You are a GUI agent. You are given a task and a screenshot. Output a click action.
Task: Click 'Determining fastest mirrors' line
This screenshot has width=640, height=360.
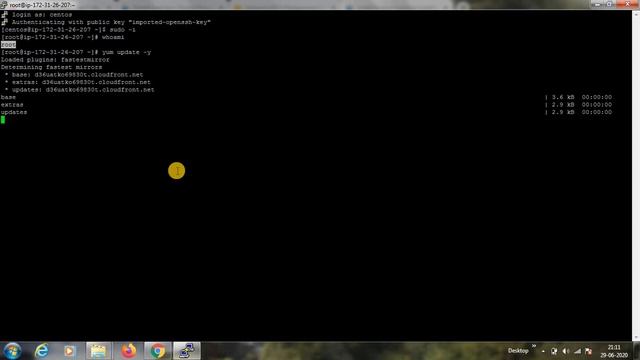[51, 67]
